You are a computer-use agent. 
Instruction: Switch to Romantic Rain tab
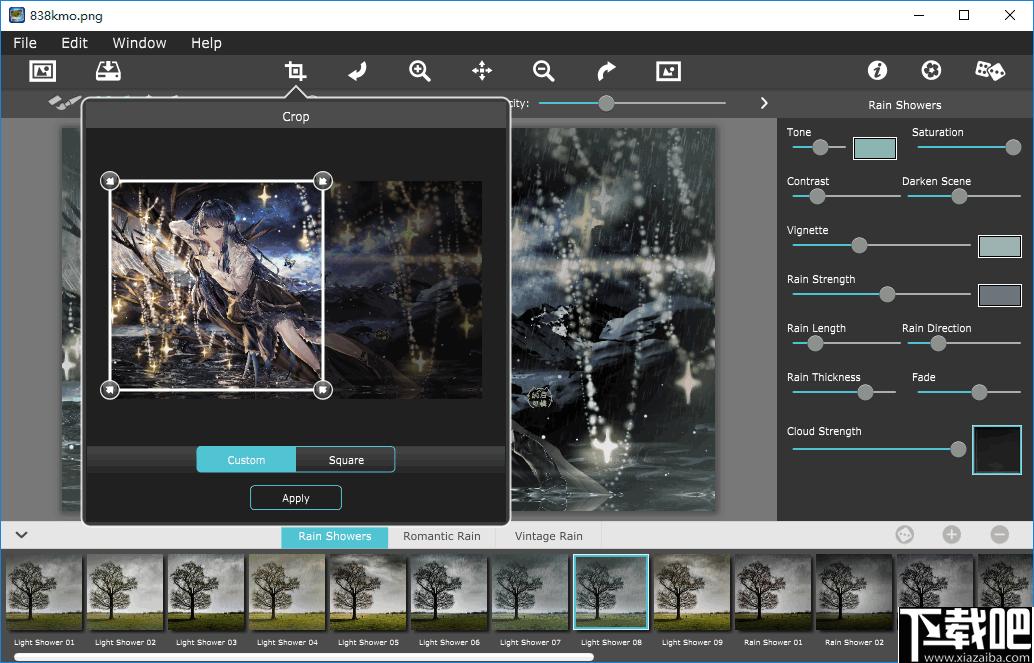[x=442, y=536]
